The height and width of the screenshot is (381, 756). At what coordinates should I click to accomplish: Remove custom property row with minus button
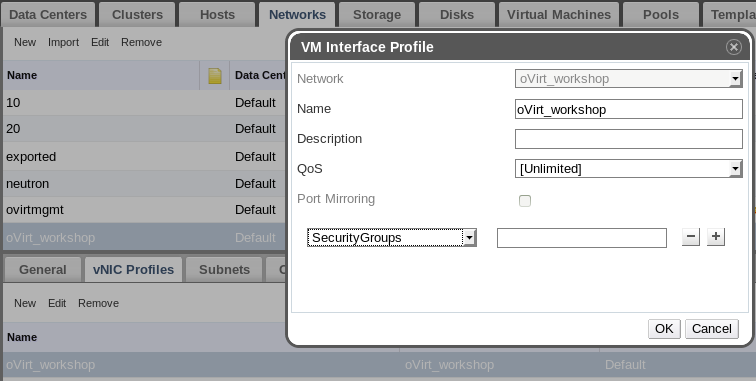tap(690, 237)
